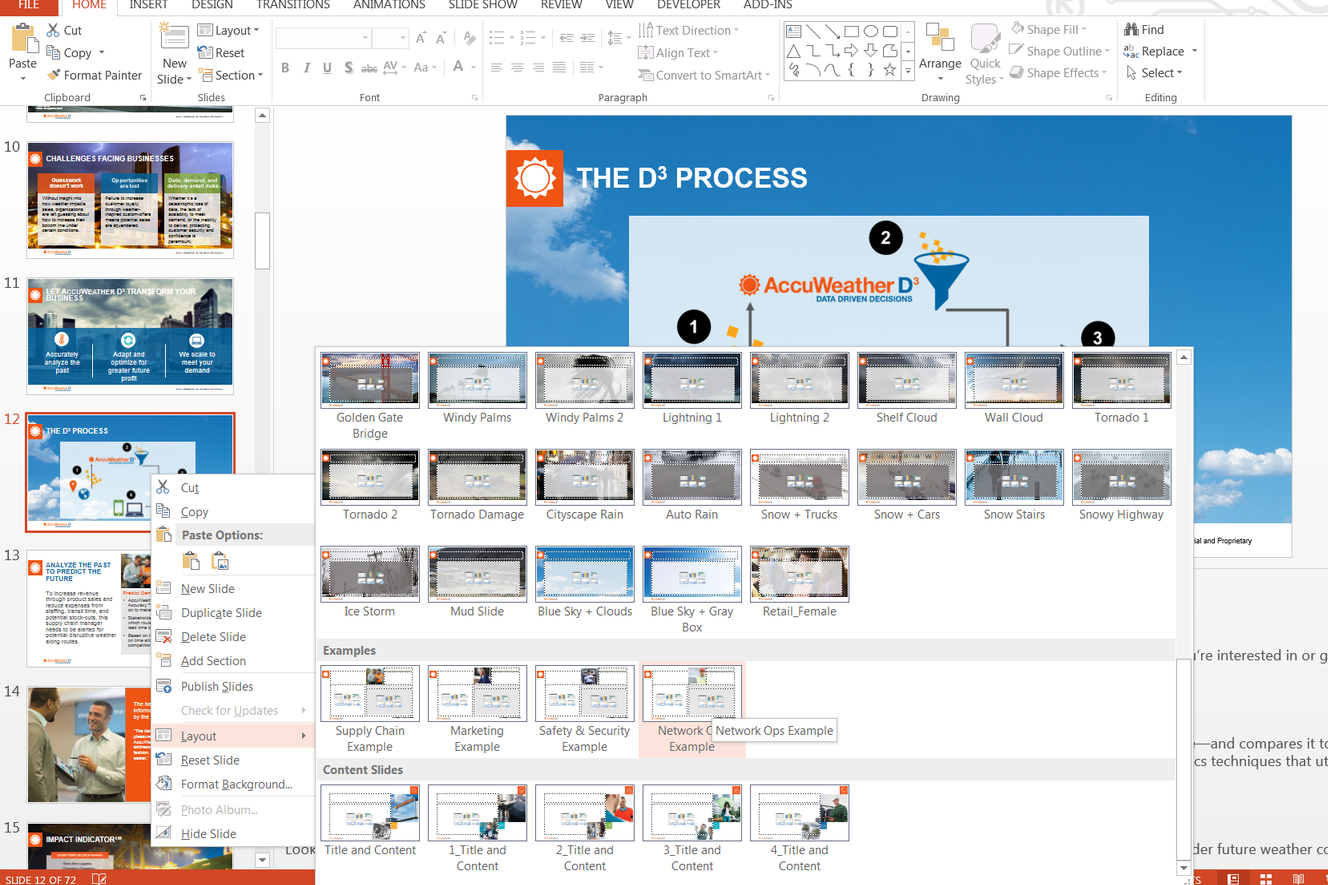Select the Supply Chain Example layout
1328x885 pixels.
pos(370,710)
